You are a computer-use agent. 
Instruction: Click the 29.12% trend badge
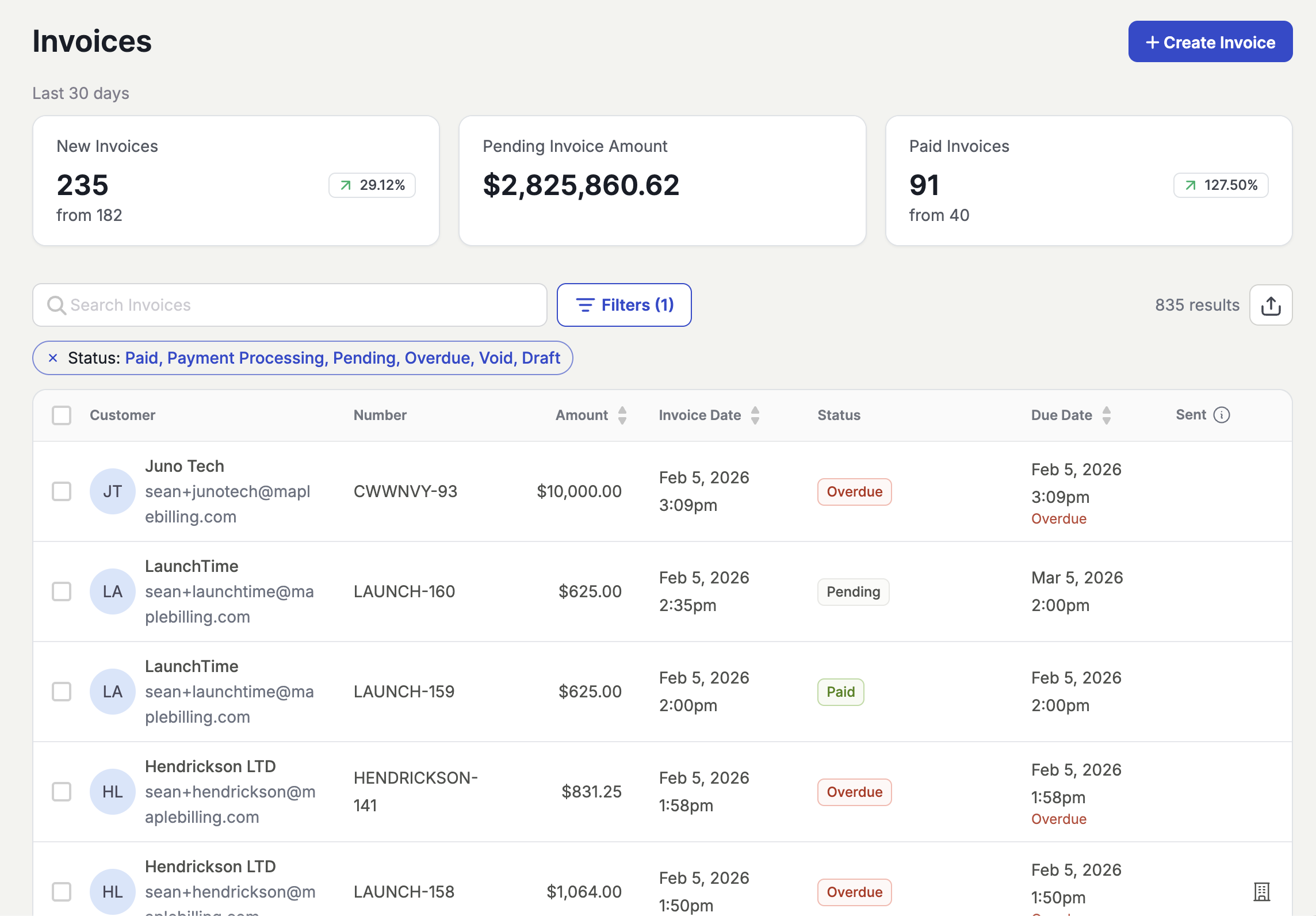click(372, 185)
